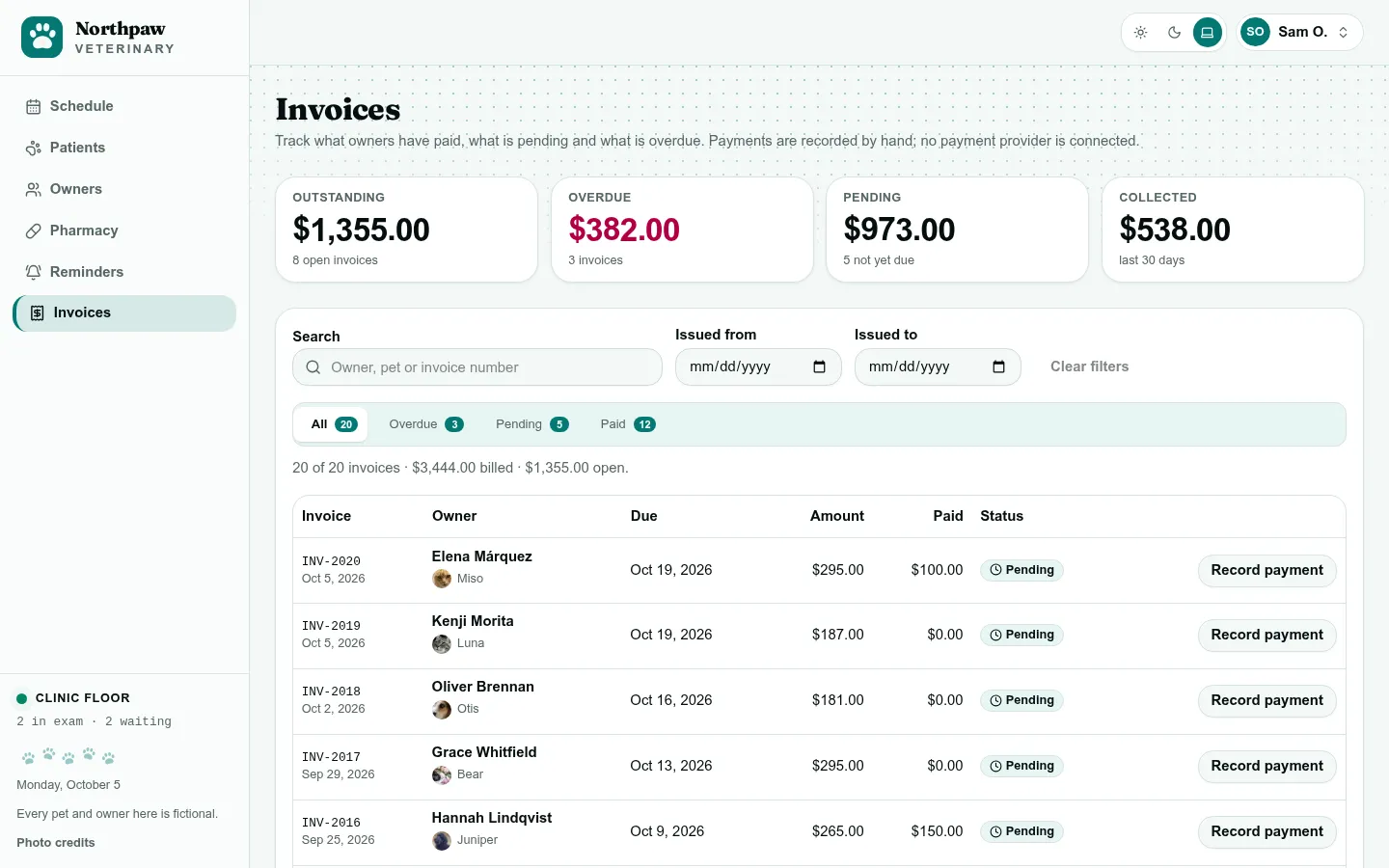The image size is (1389, 868).
Task: Switch to light theme sun toggle
Action: pyautogui.click(x=1141, y=32)
